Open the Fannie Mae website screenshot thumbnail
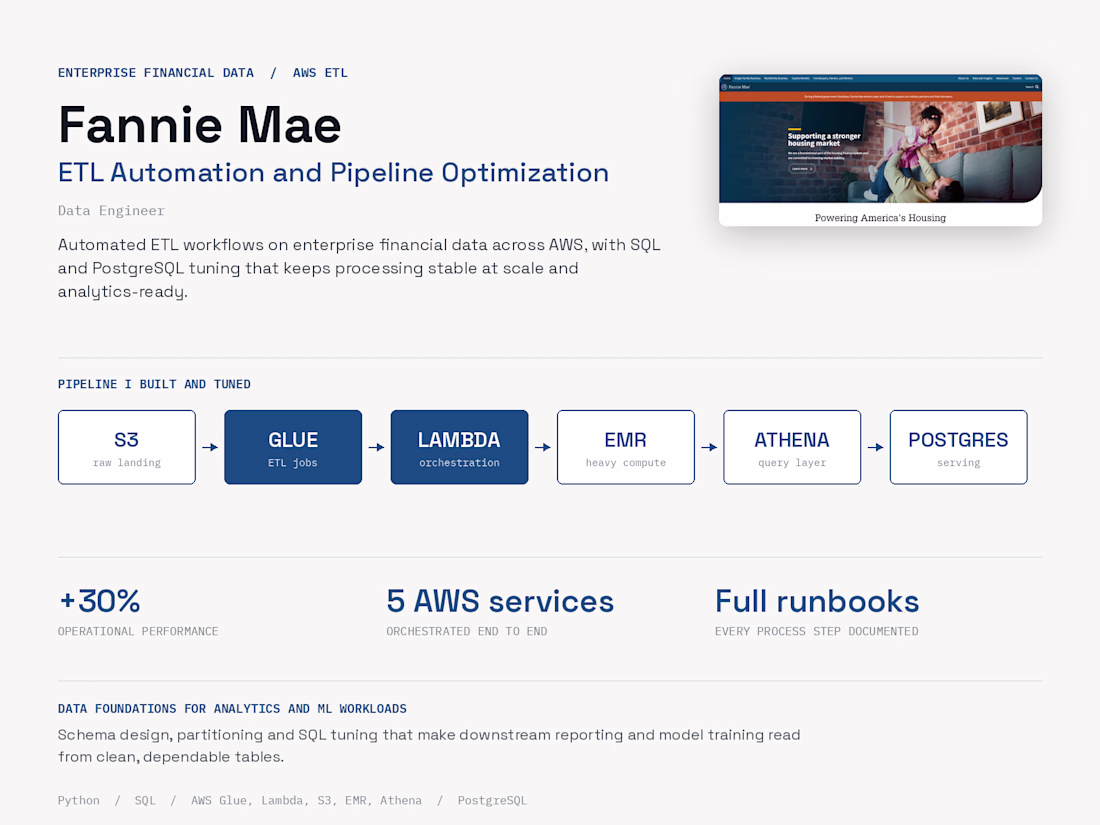 (x=880, y=150)
